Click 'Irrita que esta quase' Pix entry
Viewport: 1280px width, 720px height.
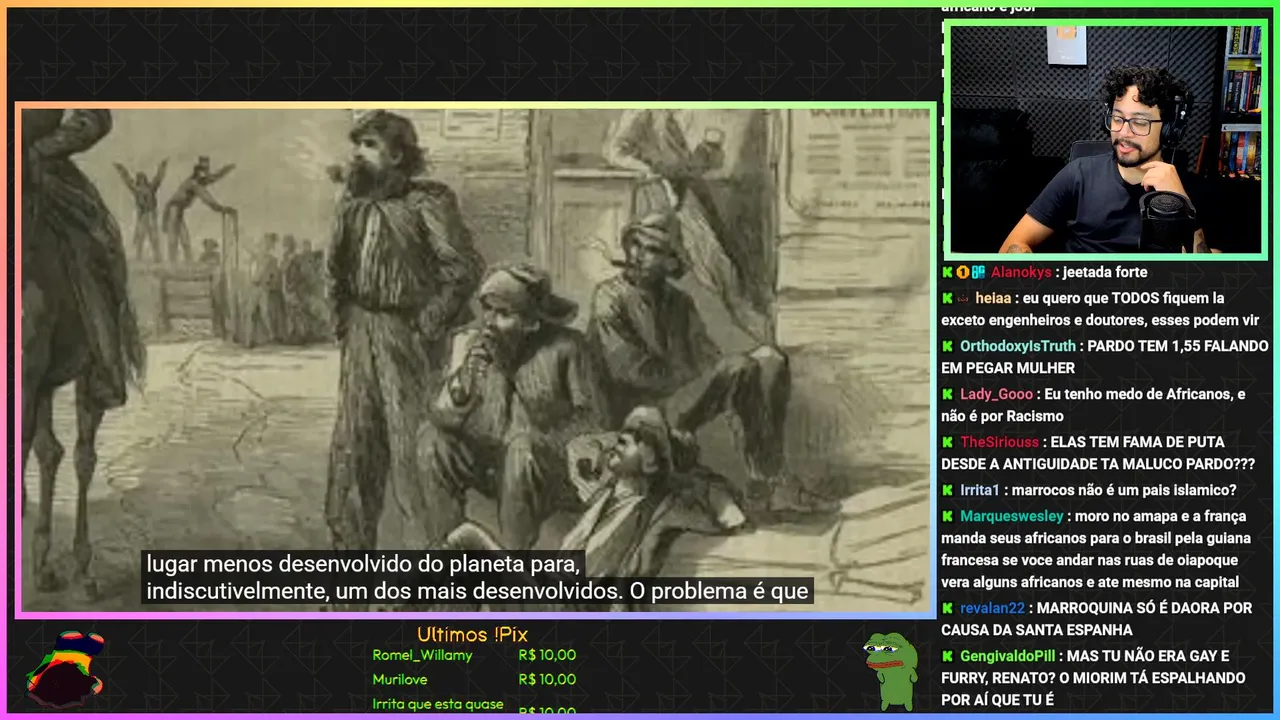pyautogui.click(x=438, y=704)
